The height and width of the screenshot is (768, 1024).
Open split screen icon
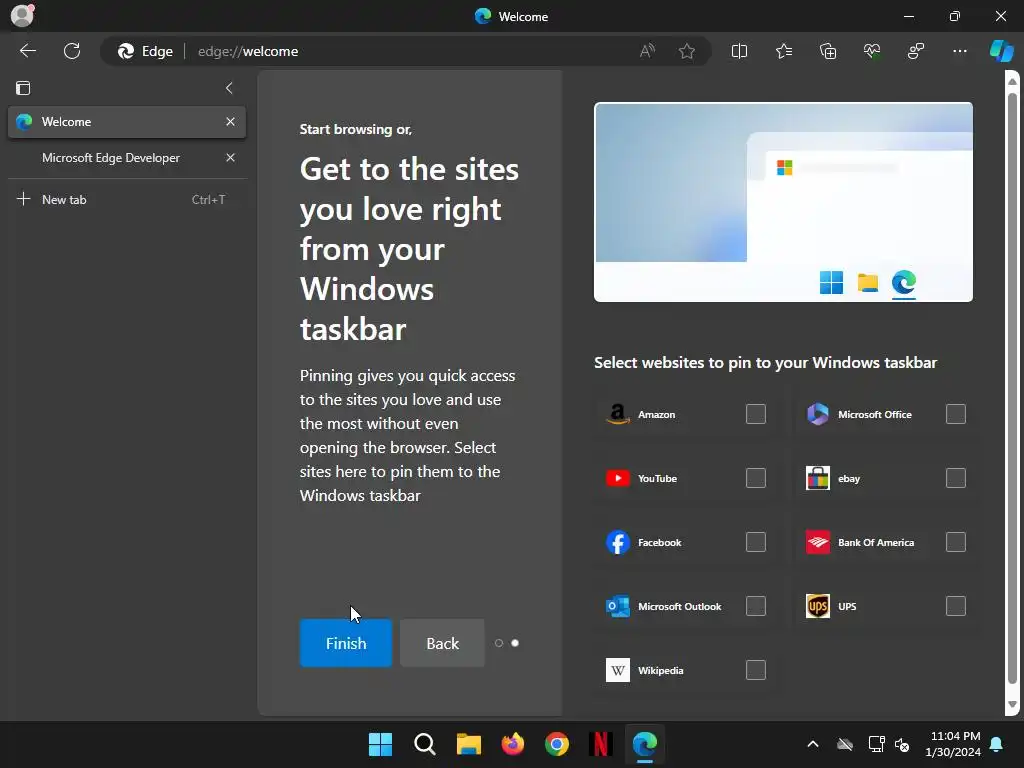tap(739, 51)
